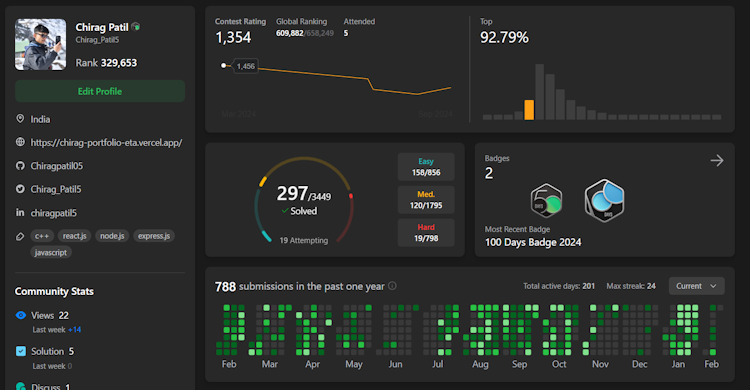Open the Badges arrow to view all
Image resolution: width=750 pixels, height=390 pixels.
coord(717,160)
